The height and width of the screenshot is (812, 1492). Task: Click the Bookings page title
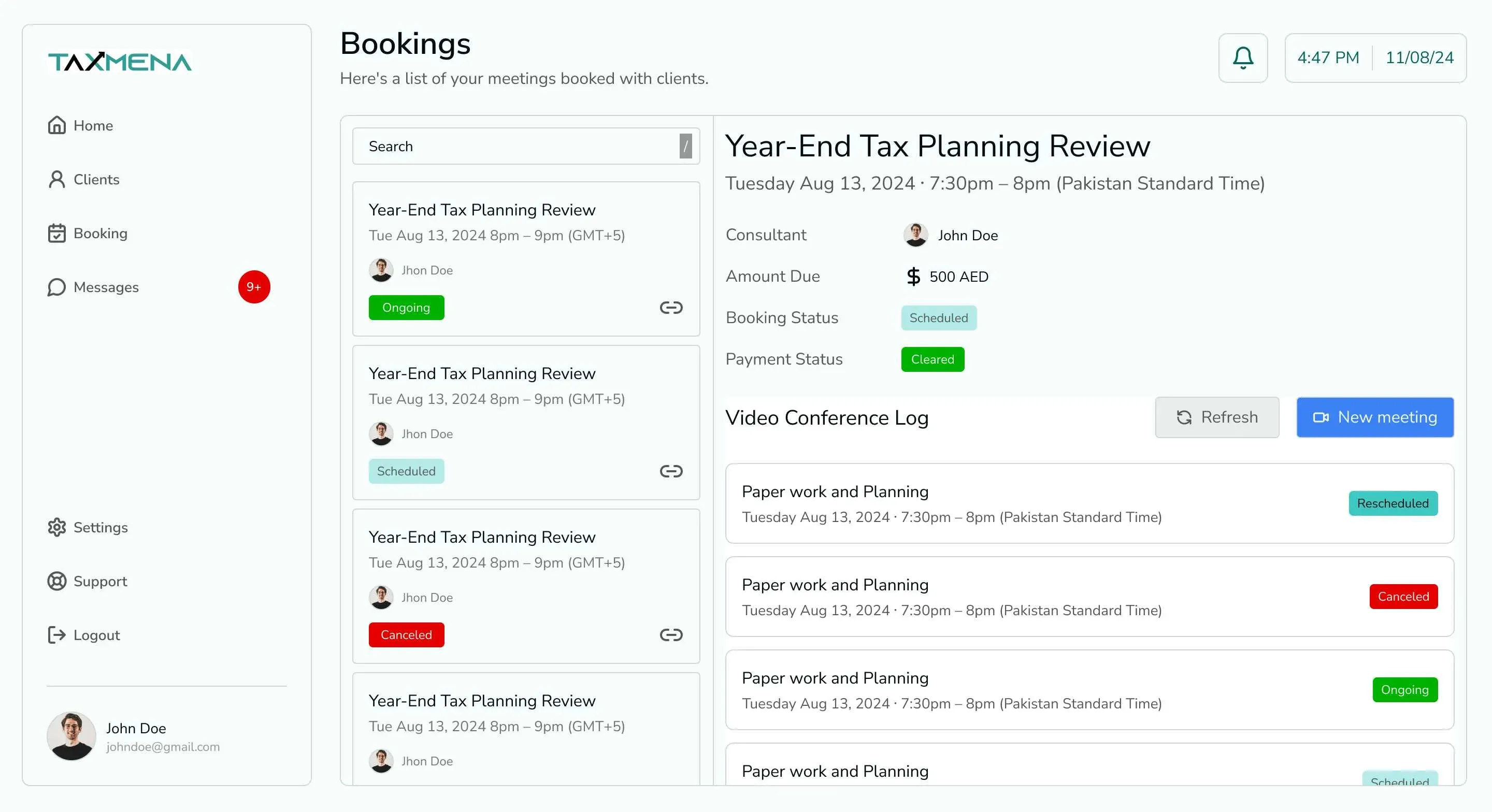pyautogui.click(x=405, y=44)
